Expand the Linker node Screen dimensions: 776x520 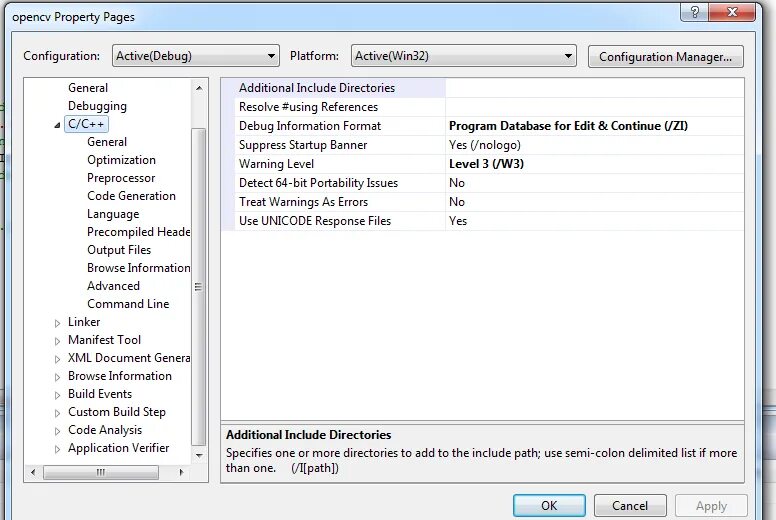tap(57, 323)
